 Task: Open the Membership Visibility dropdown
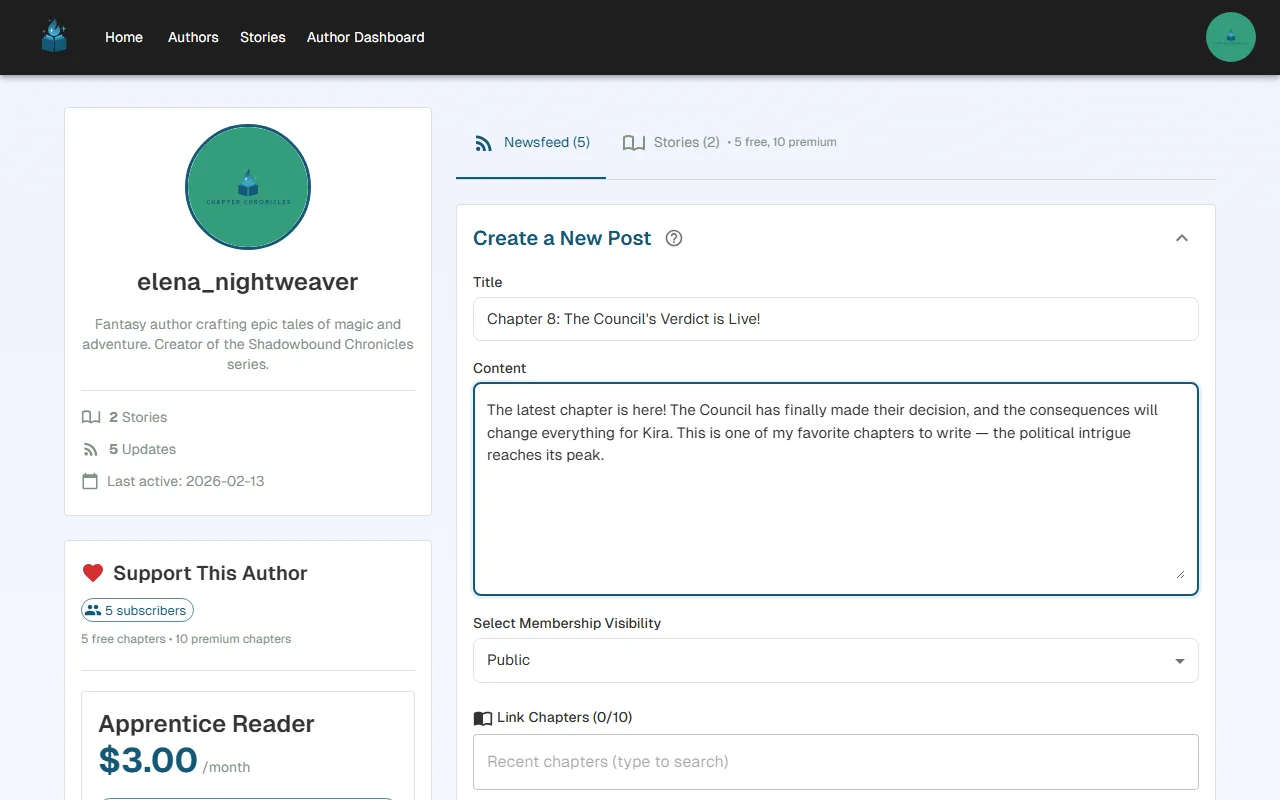(835, 660)
